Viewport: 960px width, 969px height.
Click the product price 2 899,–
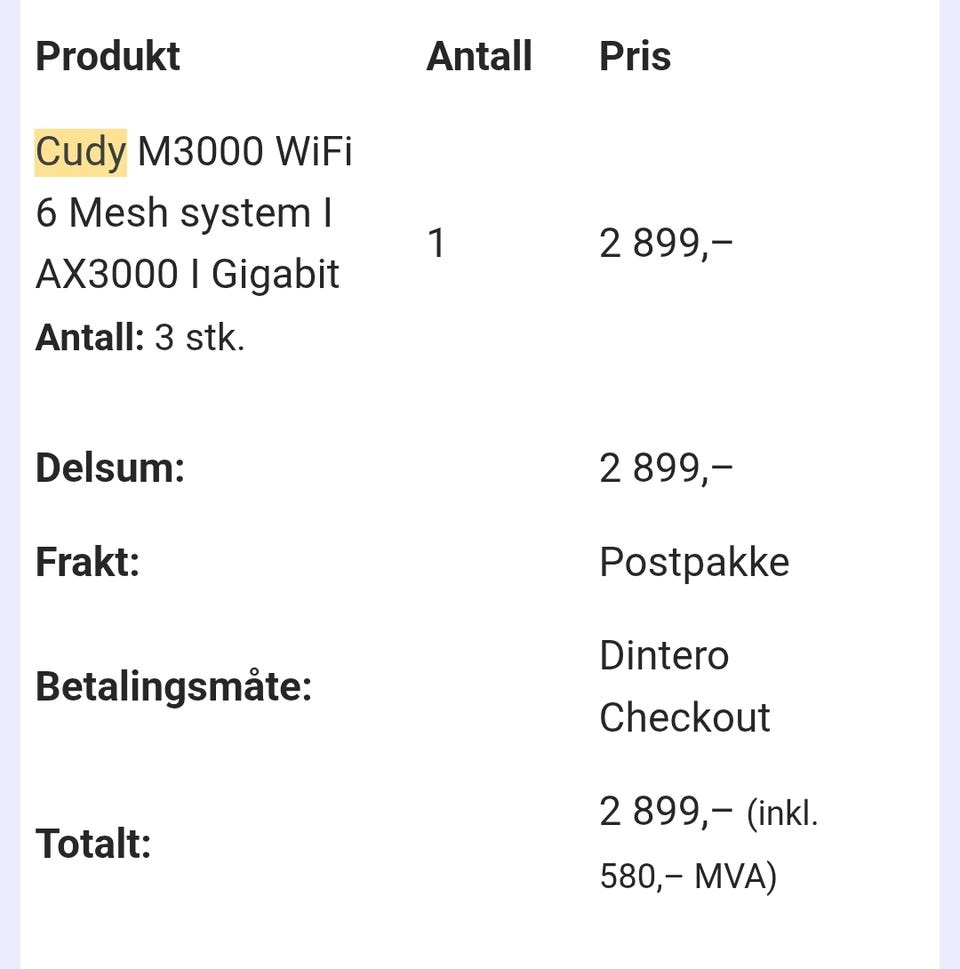[666, 243]
